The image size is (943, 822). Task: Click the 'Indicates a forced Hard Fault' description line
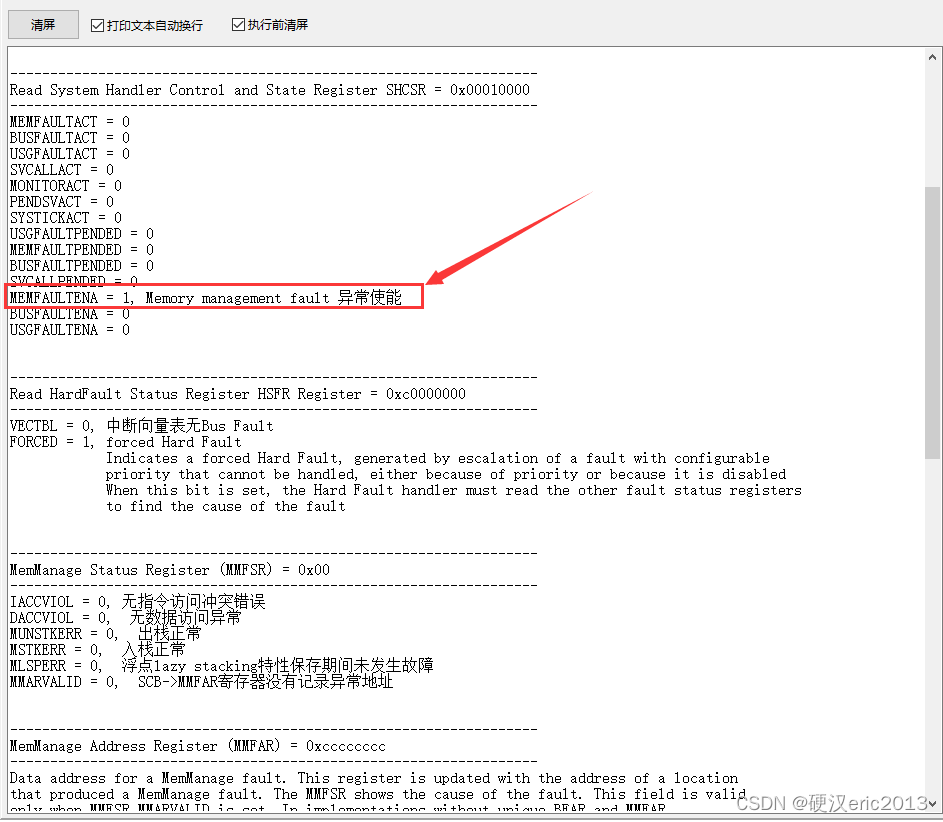pyautogui.click(x=438, y=458)
